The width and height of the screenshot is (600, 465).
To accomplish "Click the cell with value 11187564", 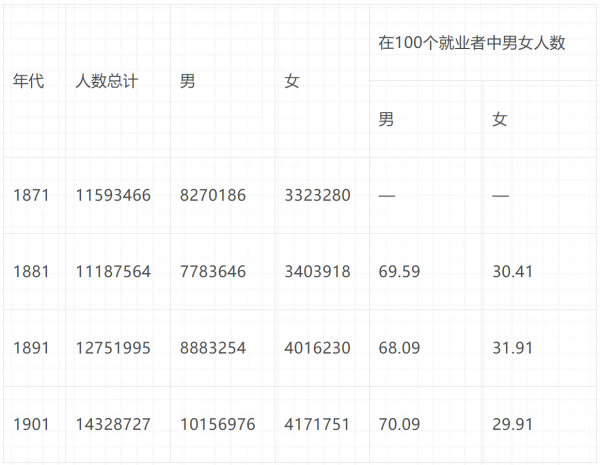I will 118,272.
